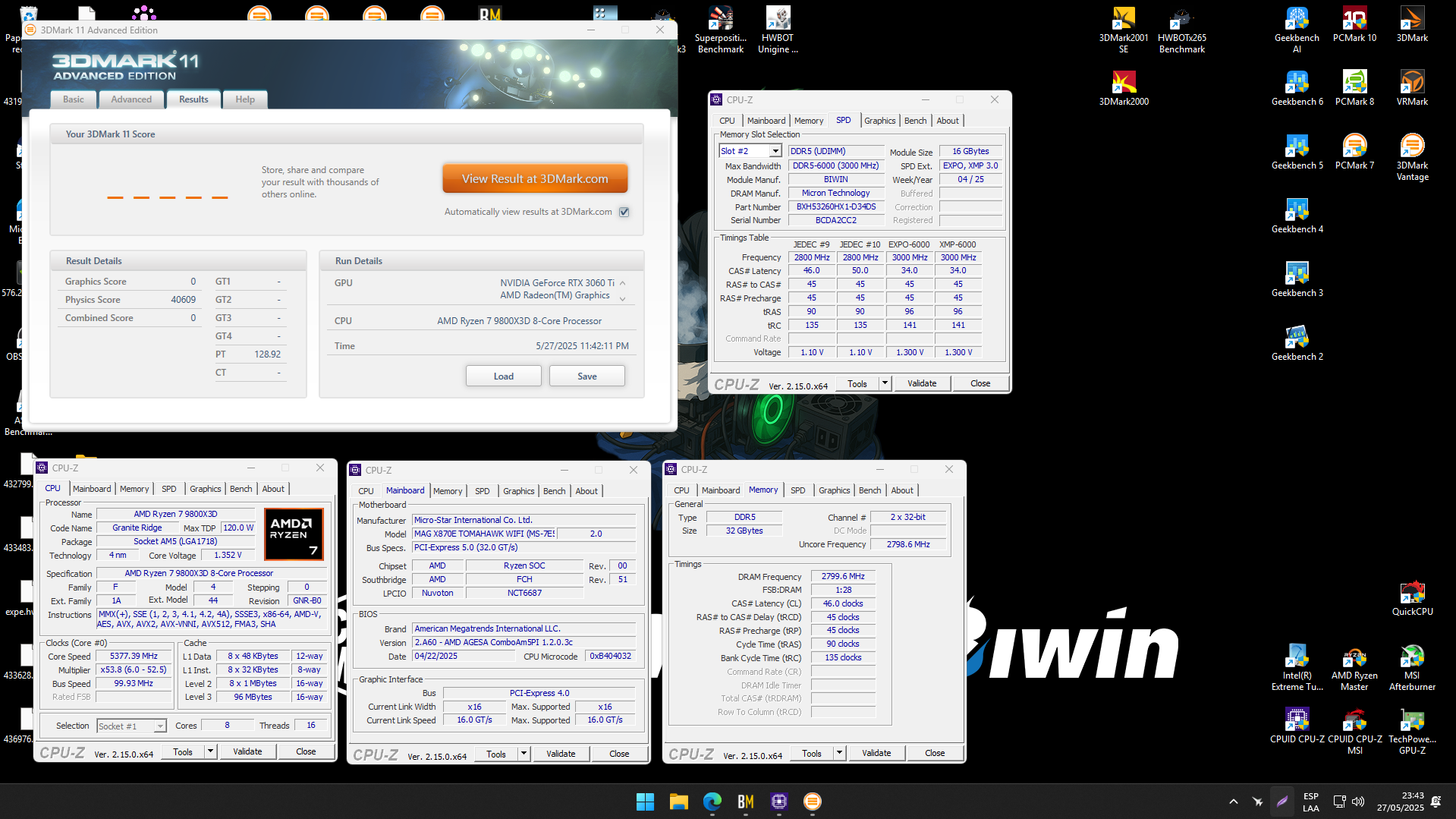
Task: Open the SPD tab in the Mainboard tab CPU-Z window
Action: pyautogui.click(x=482, y=491)
